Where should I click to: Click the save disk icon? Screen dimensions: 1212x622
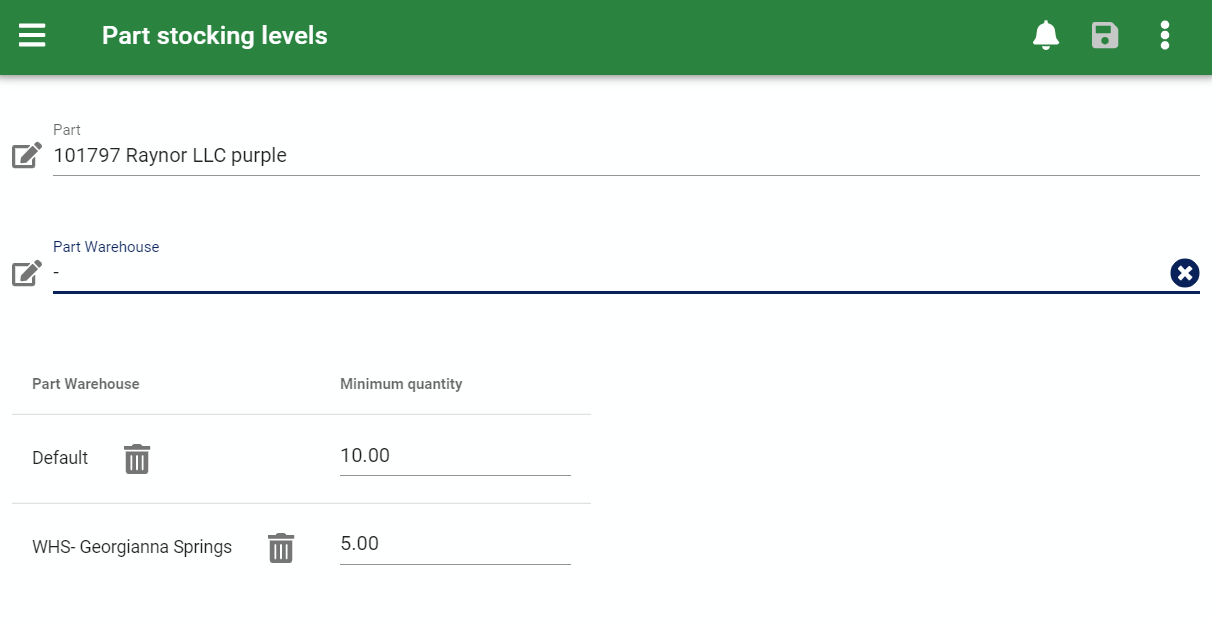1105,36
